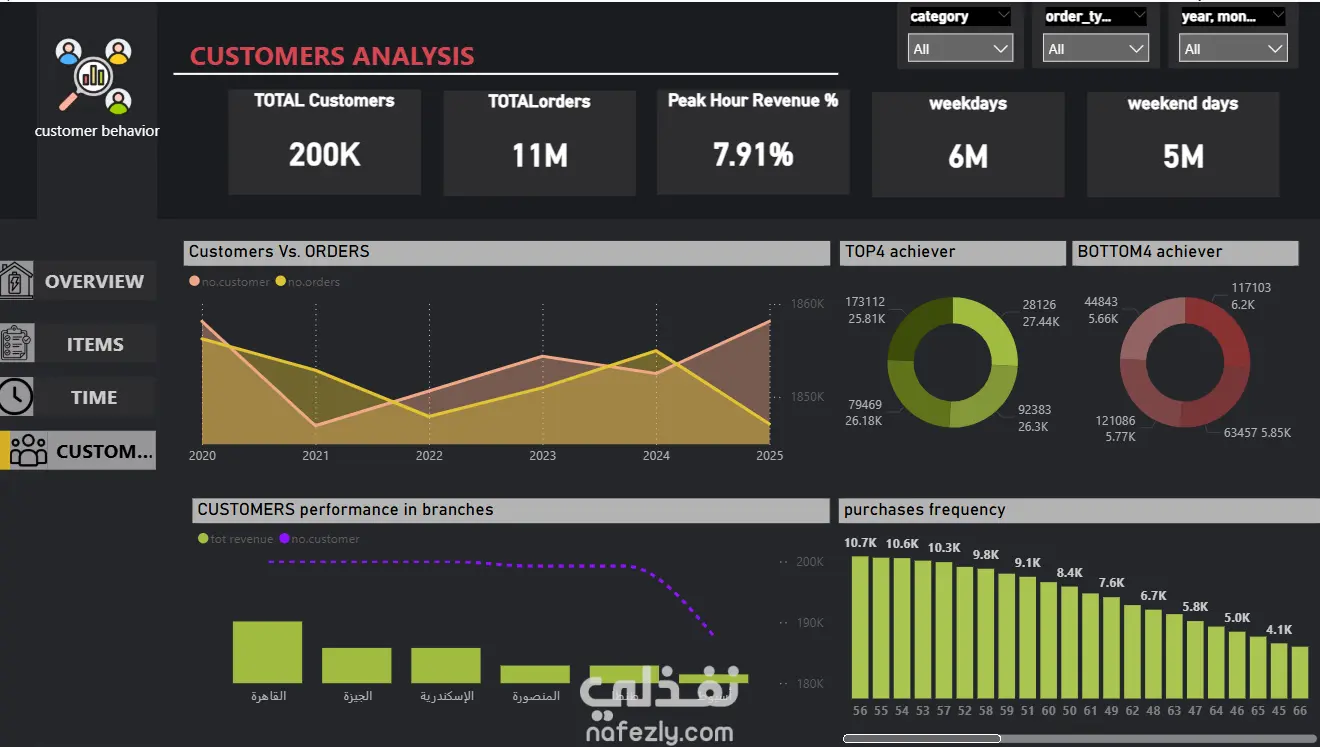Screen dimensions: 1320x747
Task: Click the المنصورة revenue bar
Action: point(535,674)
